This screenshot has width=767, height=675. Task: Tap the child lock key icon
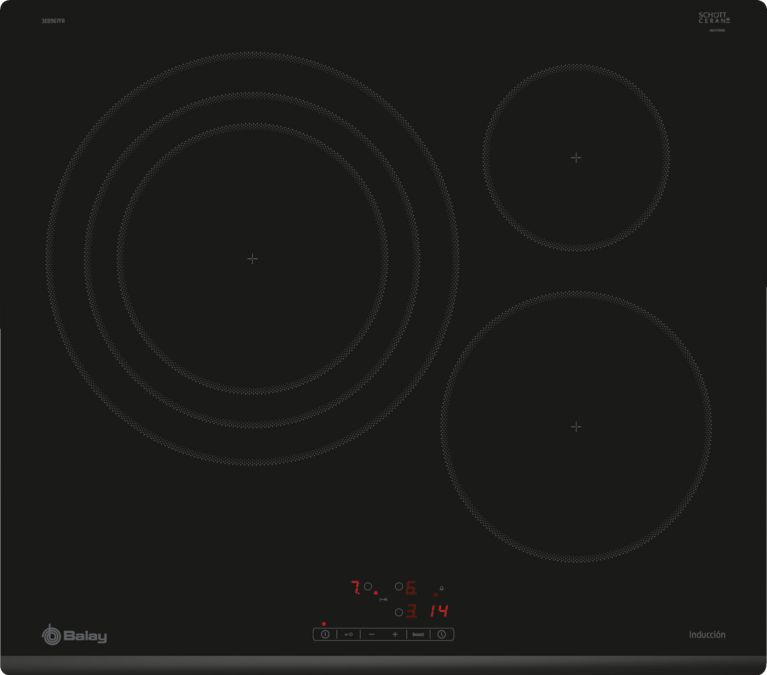(x=349, y=634)
